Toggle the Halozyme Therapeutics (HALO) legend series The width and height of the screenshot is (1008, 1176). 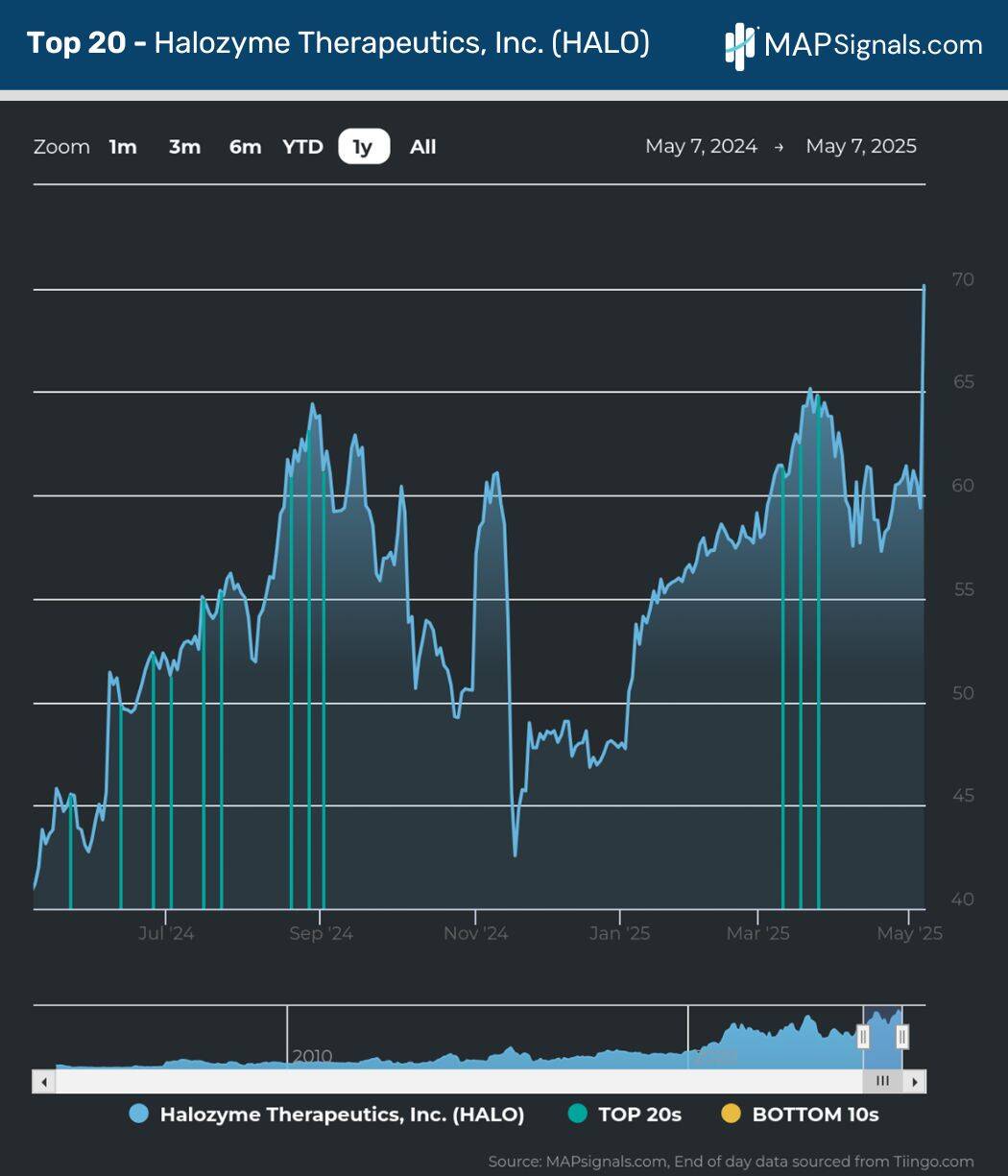click(x=327, y=1115)
